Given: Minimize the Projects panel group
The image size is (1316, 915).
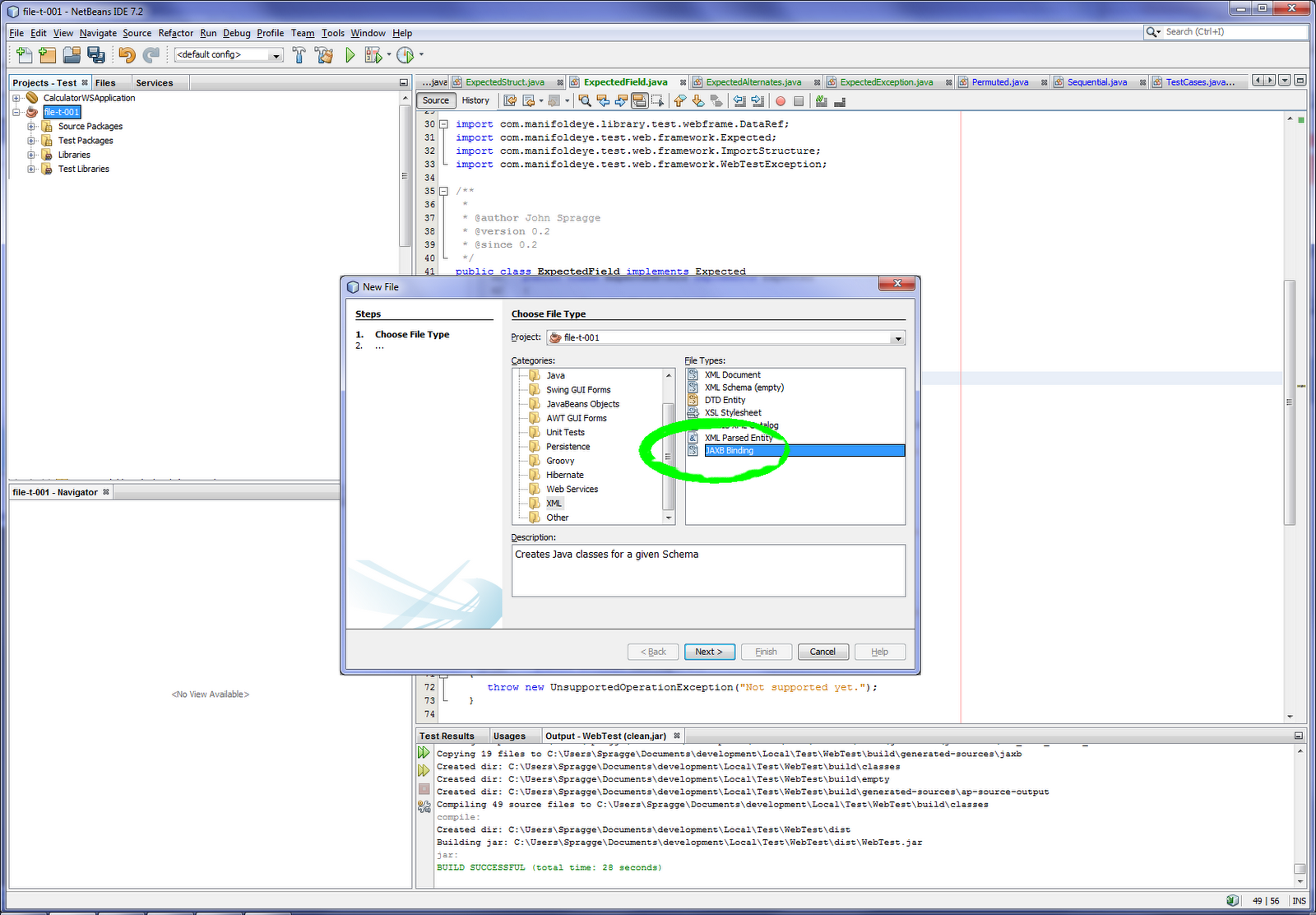Looking at the screenshot, I should click(x=403, y=82).
